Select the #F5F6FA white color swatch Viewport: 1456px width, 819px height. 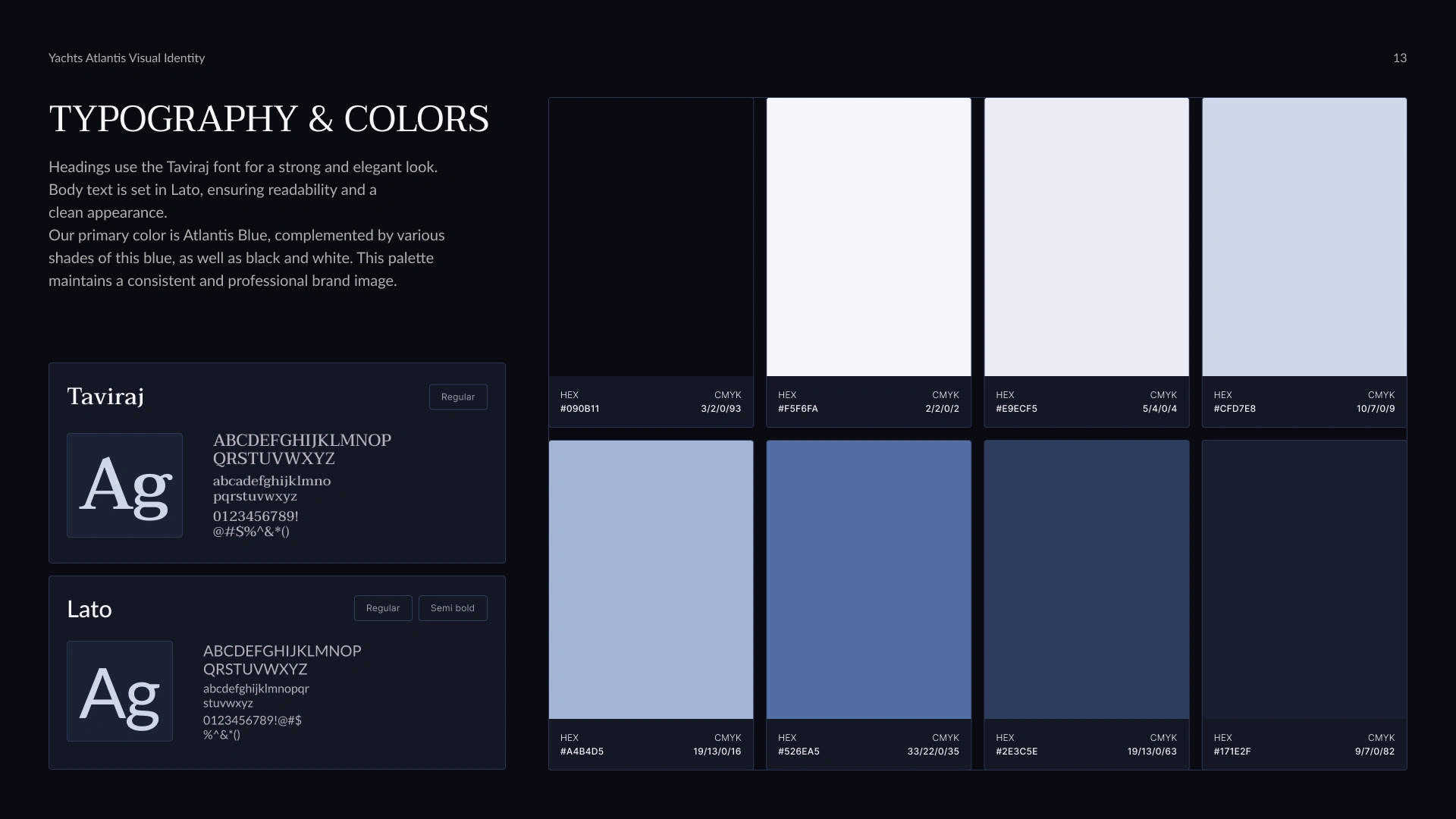click(x=869, y=237)
